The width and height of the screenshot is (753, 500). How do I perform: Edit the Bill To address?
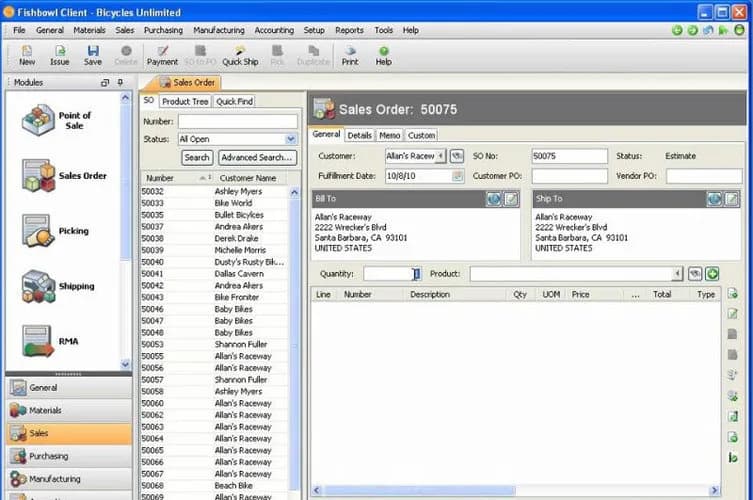(x=511, y=198)
